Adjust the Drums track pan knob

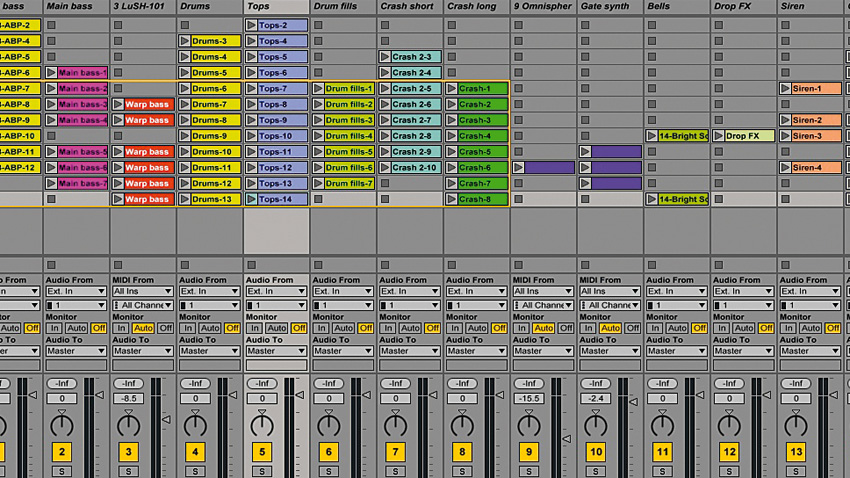[195, 425]
